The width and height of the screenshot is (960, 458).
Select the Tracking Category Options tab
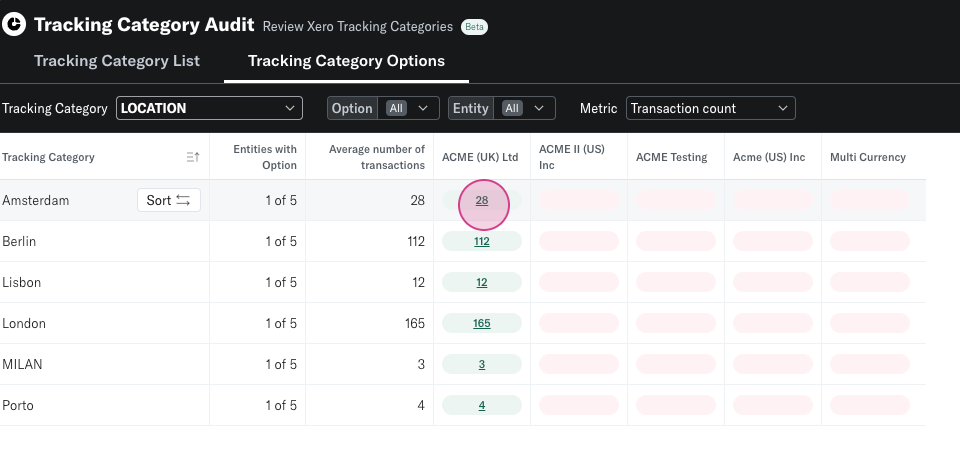point(346,61)
